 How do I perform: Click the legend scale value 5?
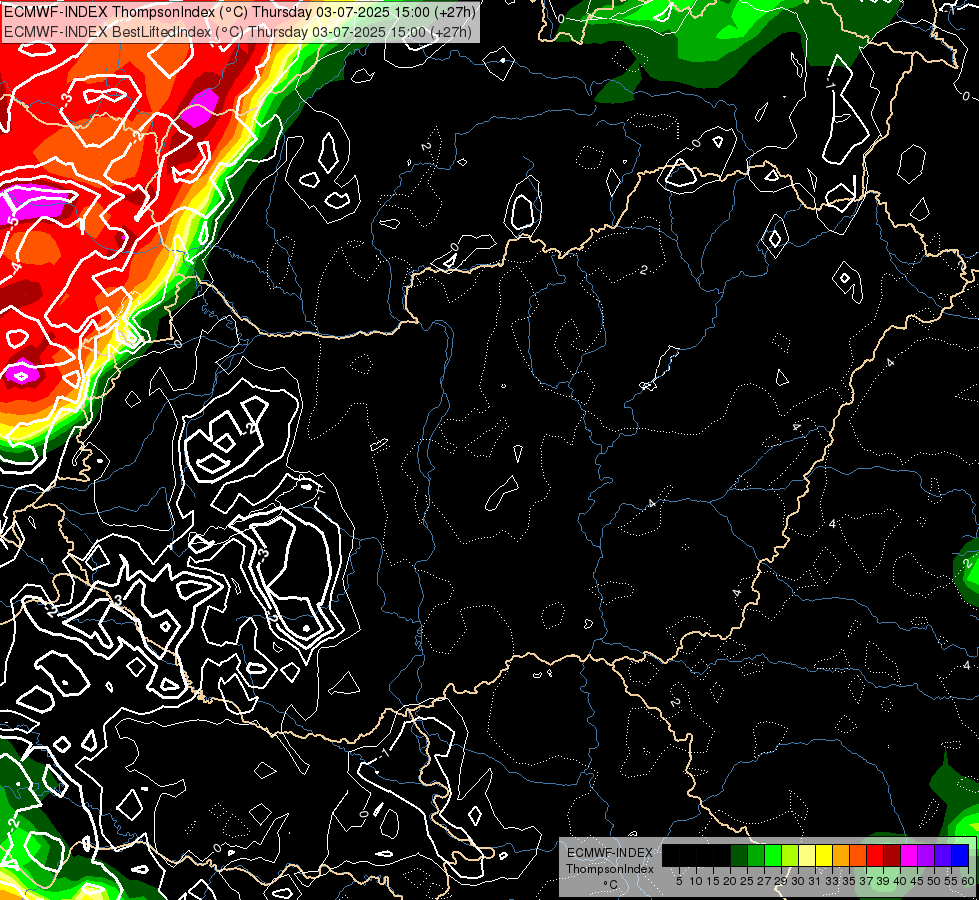click(679, 881)
